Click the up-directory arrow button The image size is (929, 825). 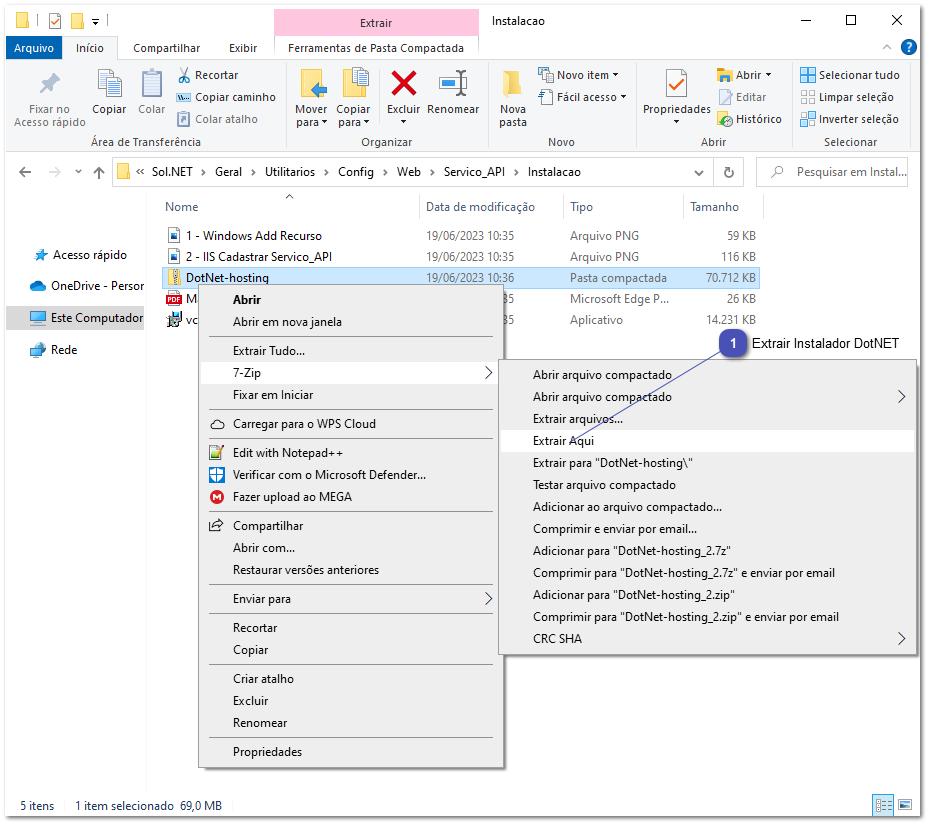click(x=99, y=172)
